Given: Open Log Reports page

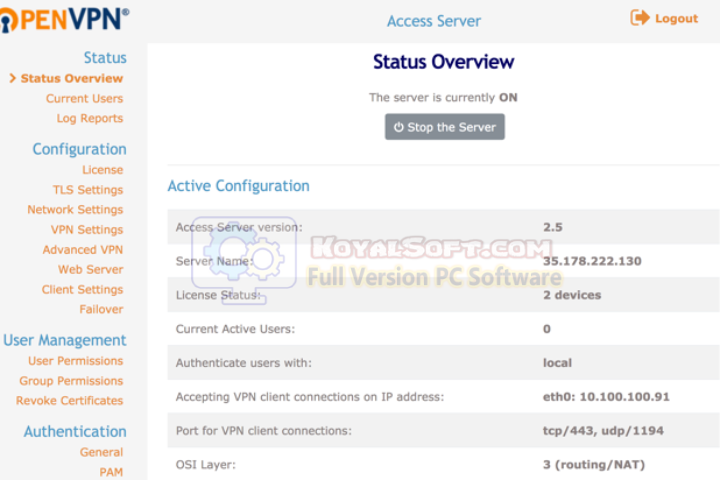Looking at the screenshot, I should pyautogui.click(x=90, y=119).
